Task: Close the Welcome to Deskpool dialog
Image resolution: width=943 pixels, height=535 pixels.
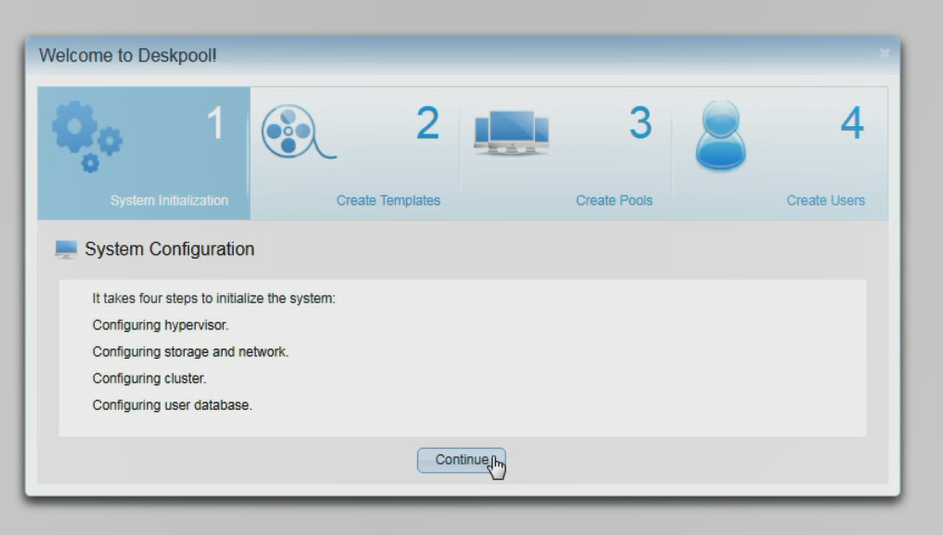Action: [884, 54]
